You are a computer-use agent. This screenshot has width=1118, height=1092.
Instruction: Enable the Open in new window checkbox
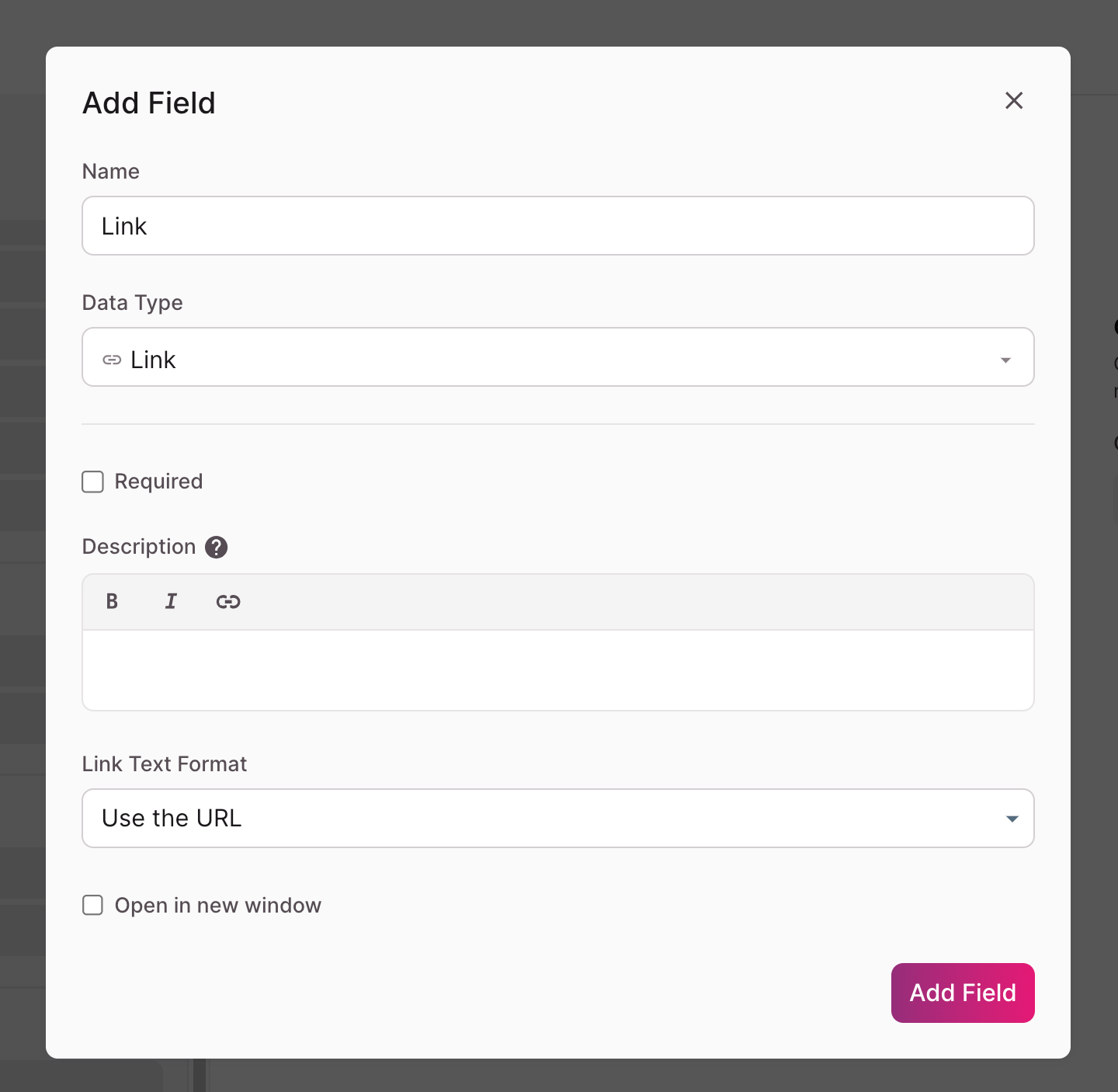click(93, 906)
